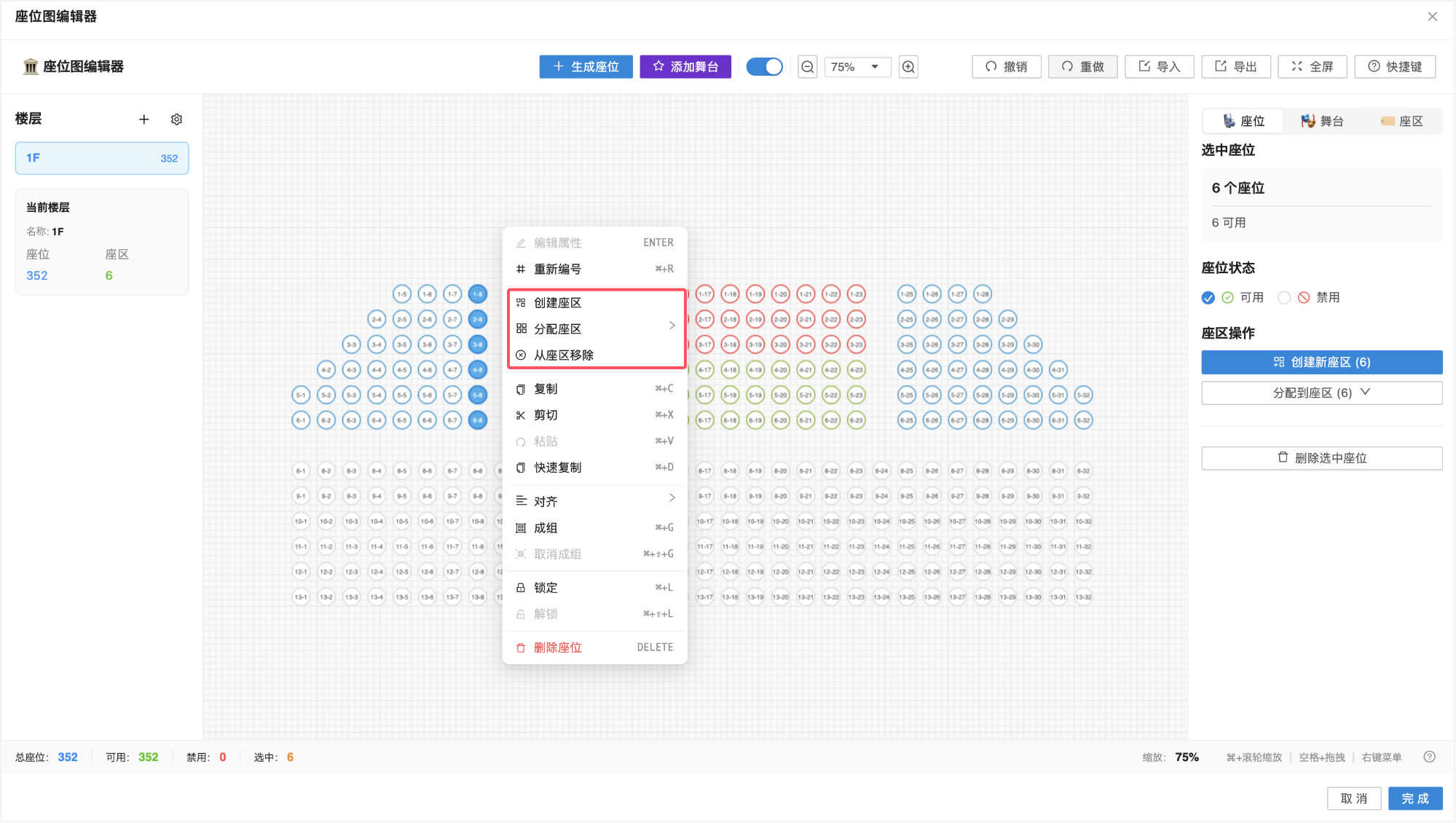Open the 快捷键 shortcuts help
The width and height of the screenshot is (1456, 823).
tap(1394, 67)
